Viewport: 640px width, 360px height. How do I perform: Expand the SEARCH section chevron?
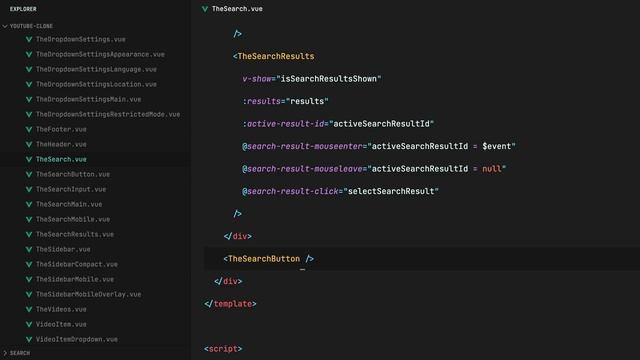(5, 353)
